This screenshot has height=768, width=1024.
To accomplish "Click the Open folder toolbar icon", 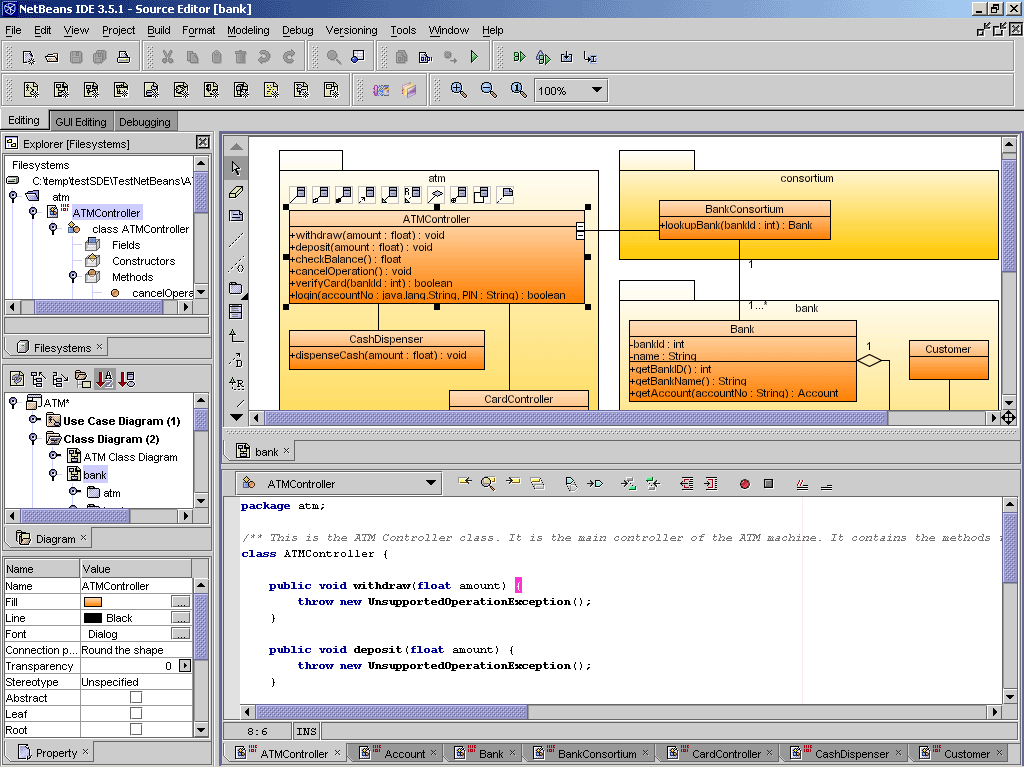I will click(52, 57).
